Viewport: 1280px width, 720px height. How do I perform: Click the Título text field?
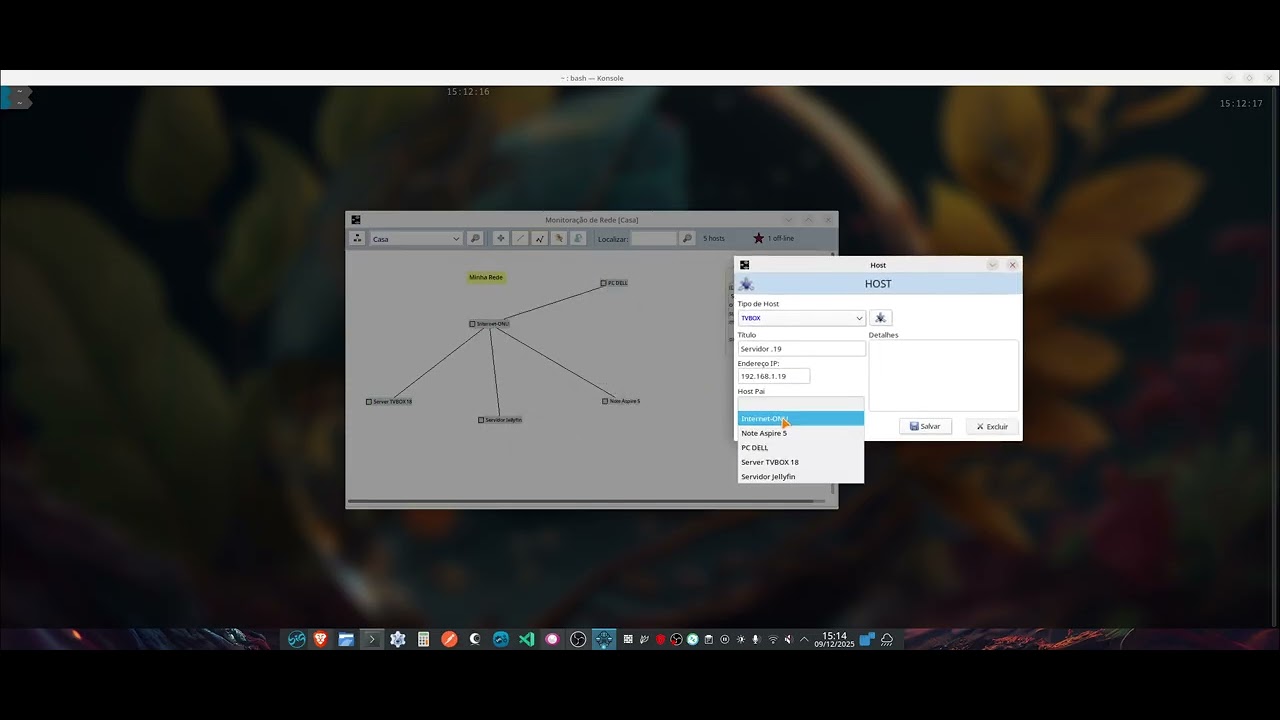coord(801,349)
